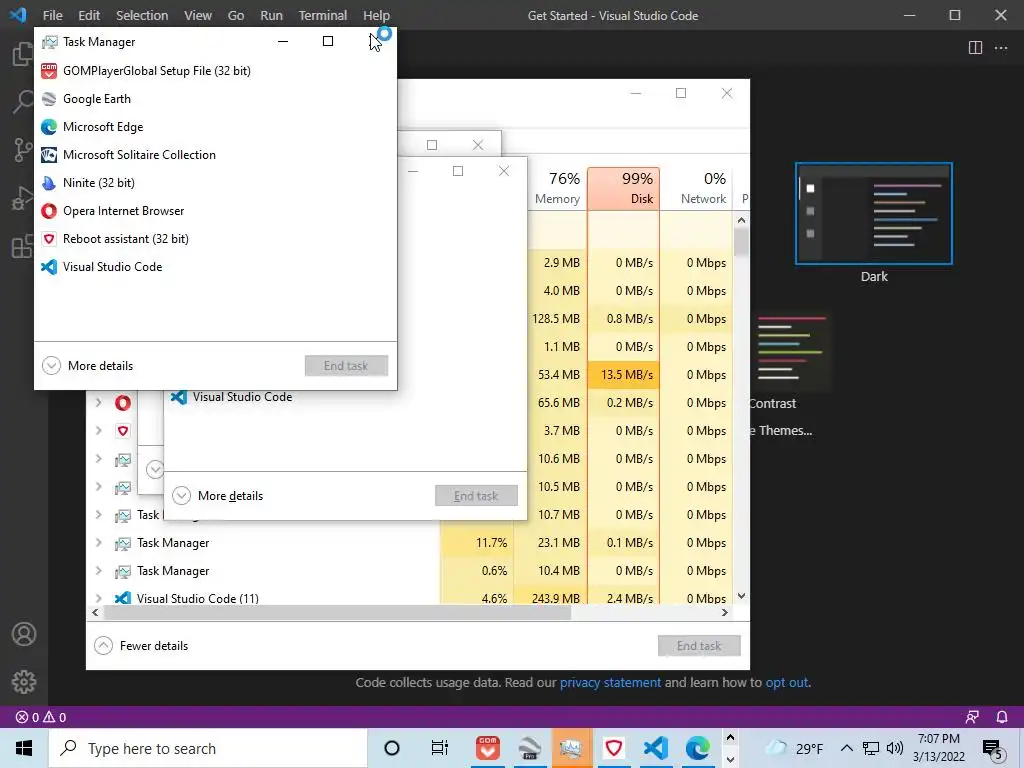The width and height of the screenshot is (1024, 768).
Task: Expand the Task Manager row using 0.6% CPU
Action: point(99,571)
